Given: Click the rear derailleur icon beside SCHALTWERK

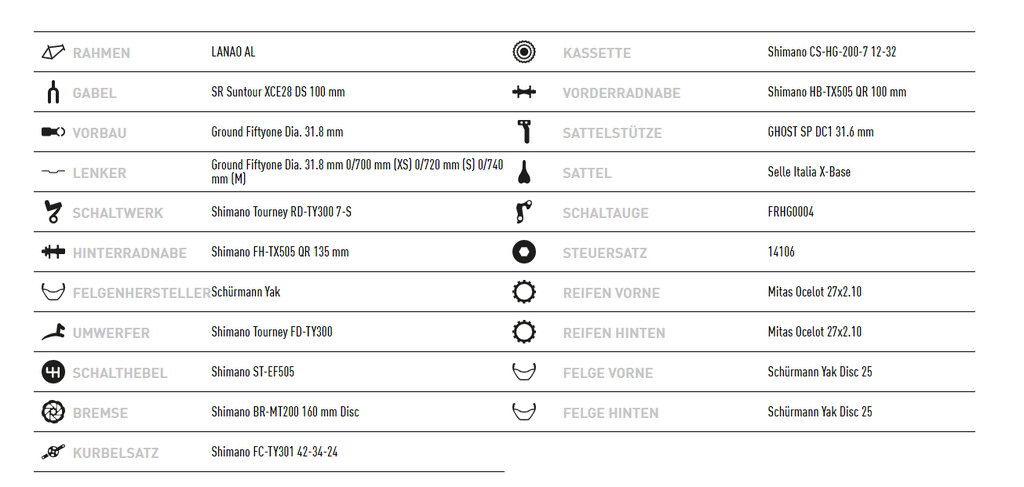Looking at the screenshot, I should 53,212.
